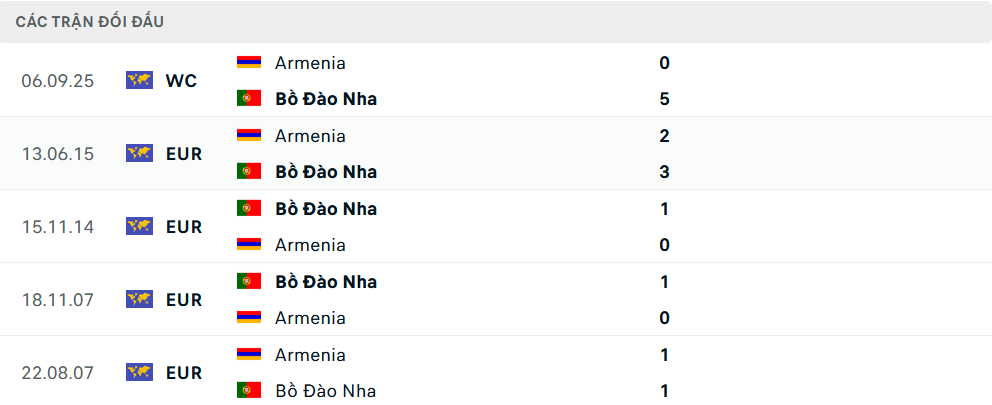Open Armenia team in the 15.11.14 match
Screen dimensions: 992x405
click(x=310, y=244)
